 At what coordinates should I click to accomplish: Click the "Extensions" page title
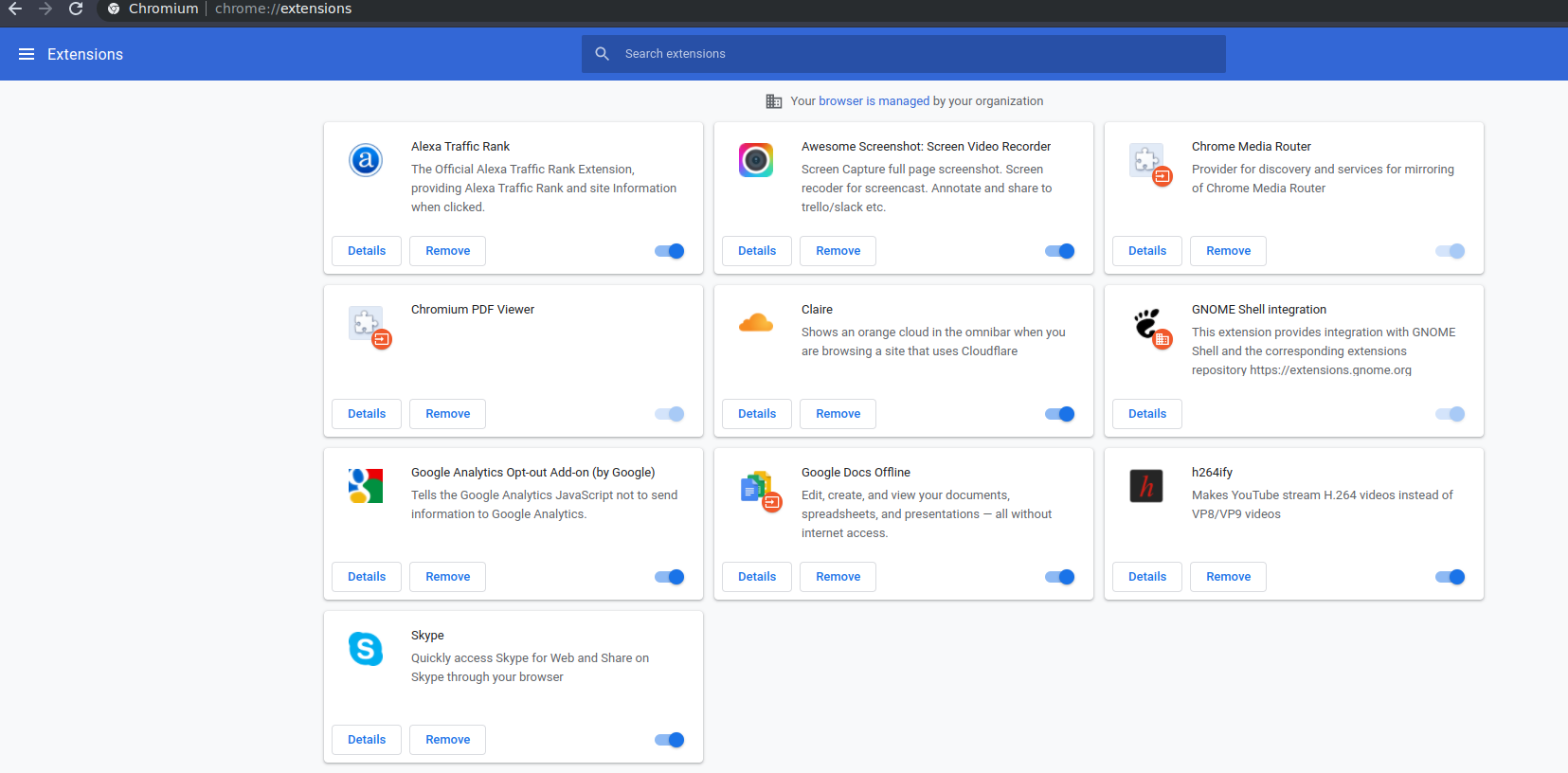click(85, 54)
